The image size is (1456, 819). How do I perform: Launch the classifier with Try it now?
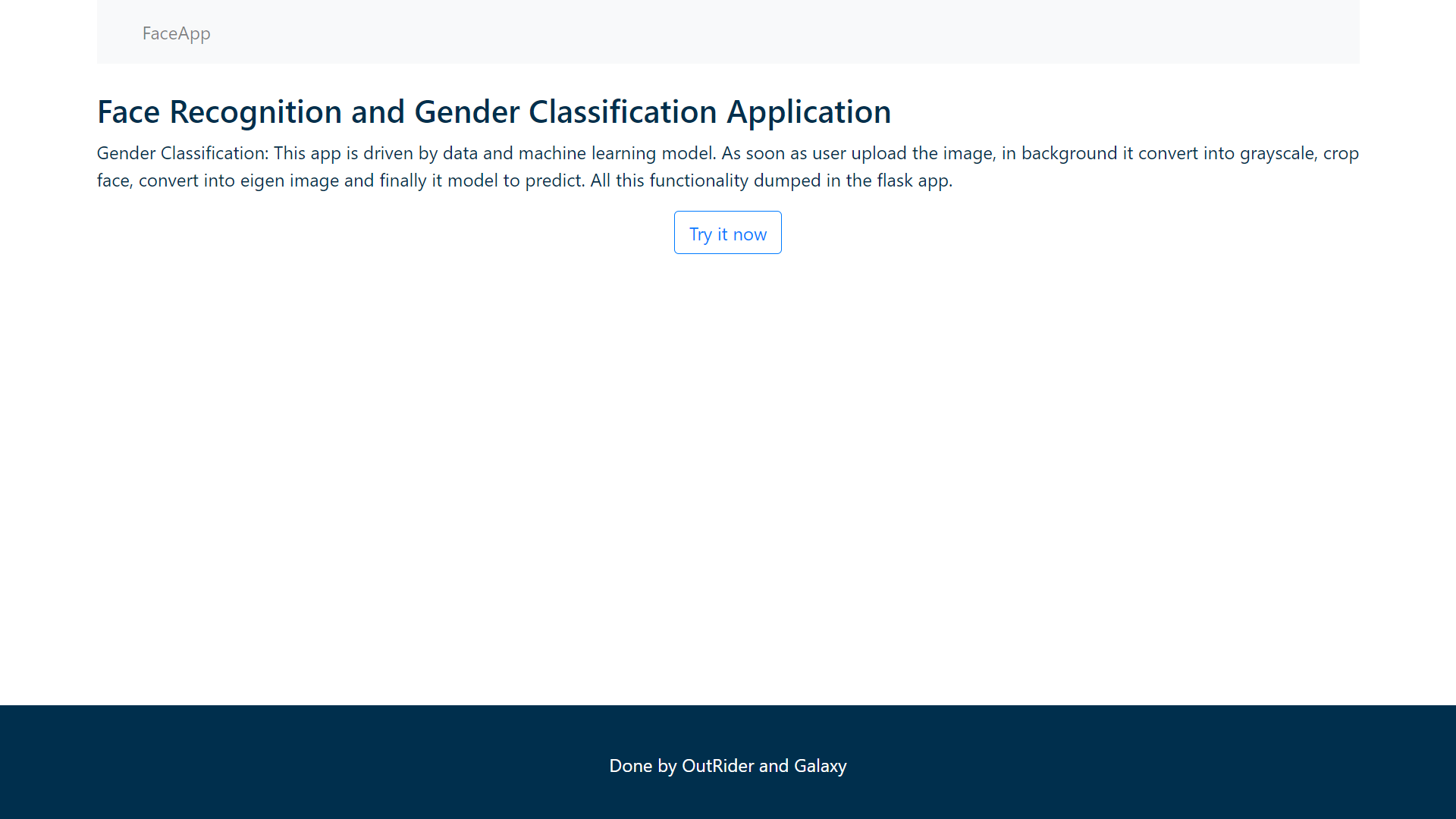[x=727, y=233]
